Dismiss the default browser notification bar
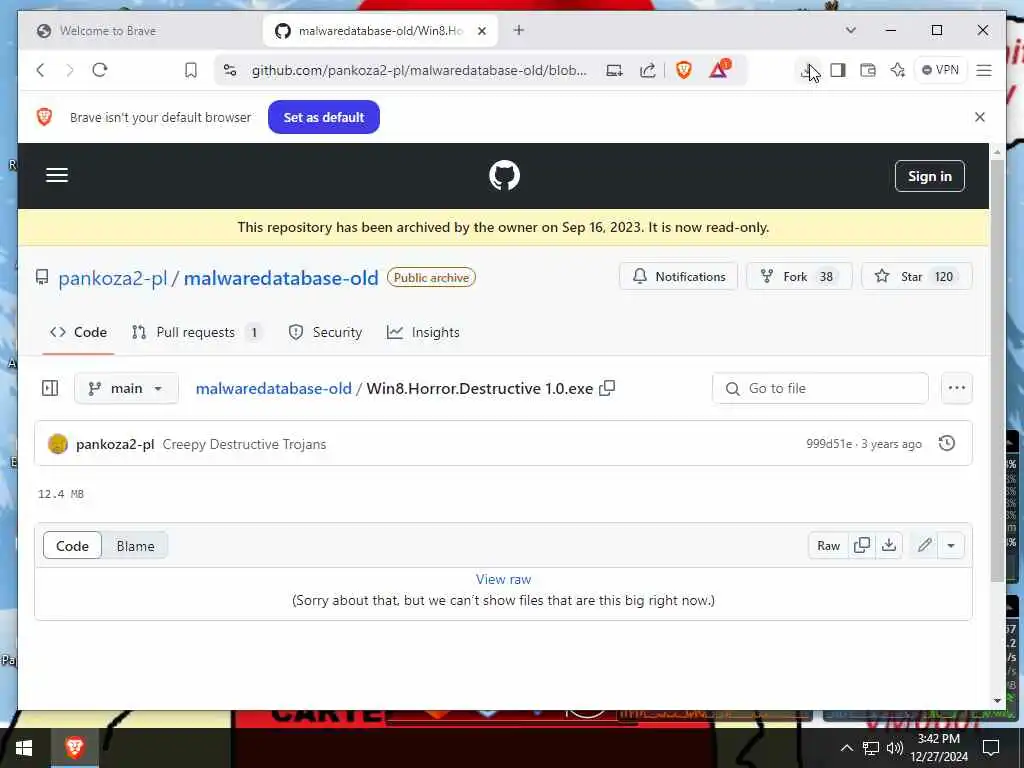 [x=980, y=117]
